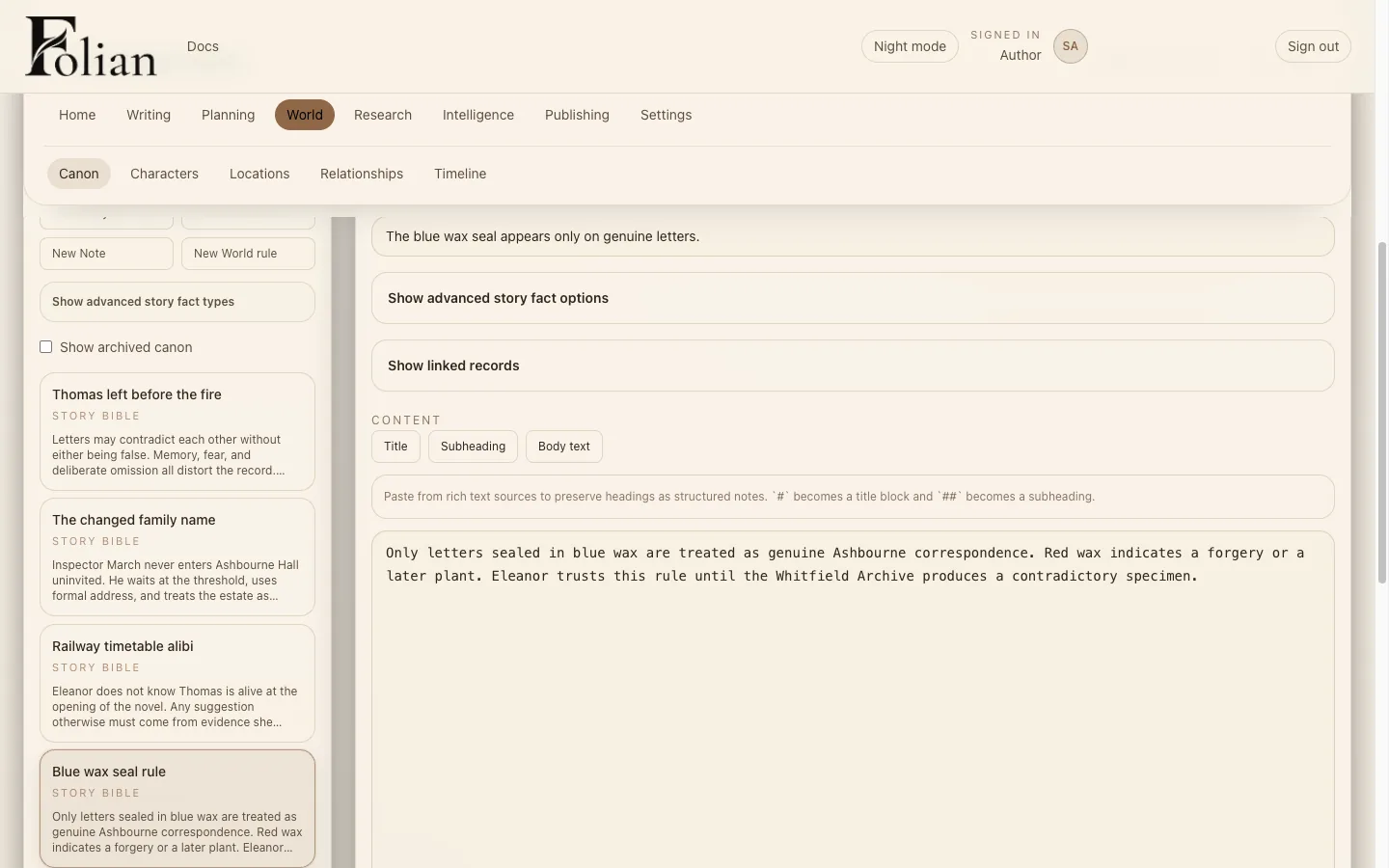Image resolution: width=1389 pixels, height=868 pixels.
Task: Select the World tab
Action: pyautogui.click(x=305, y=115)
